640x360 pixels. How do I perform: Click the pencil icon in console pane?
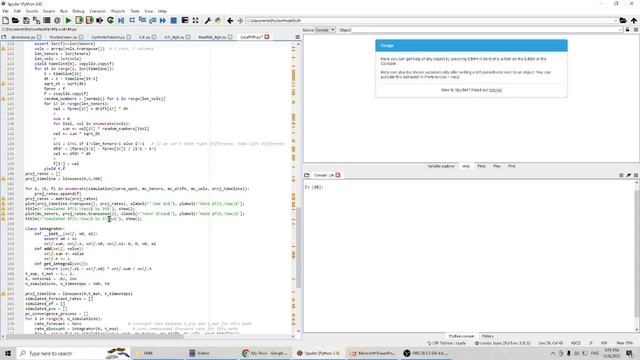click(x=629, y=175)
